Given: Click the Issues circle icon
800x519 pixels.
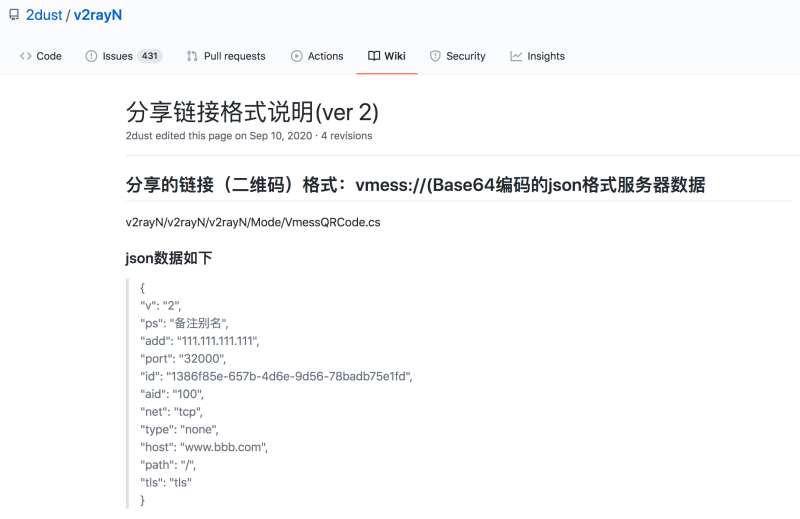Looking at the screenshot, I should pyautogui.click(x=91, y=56).
